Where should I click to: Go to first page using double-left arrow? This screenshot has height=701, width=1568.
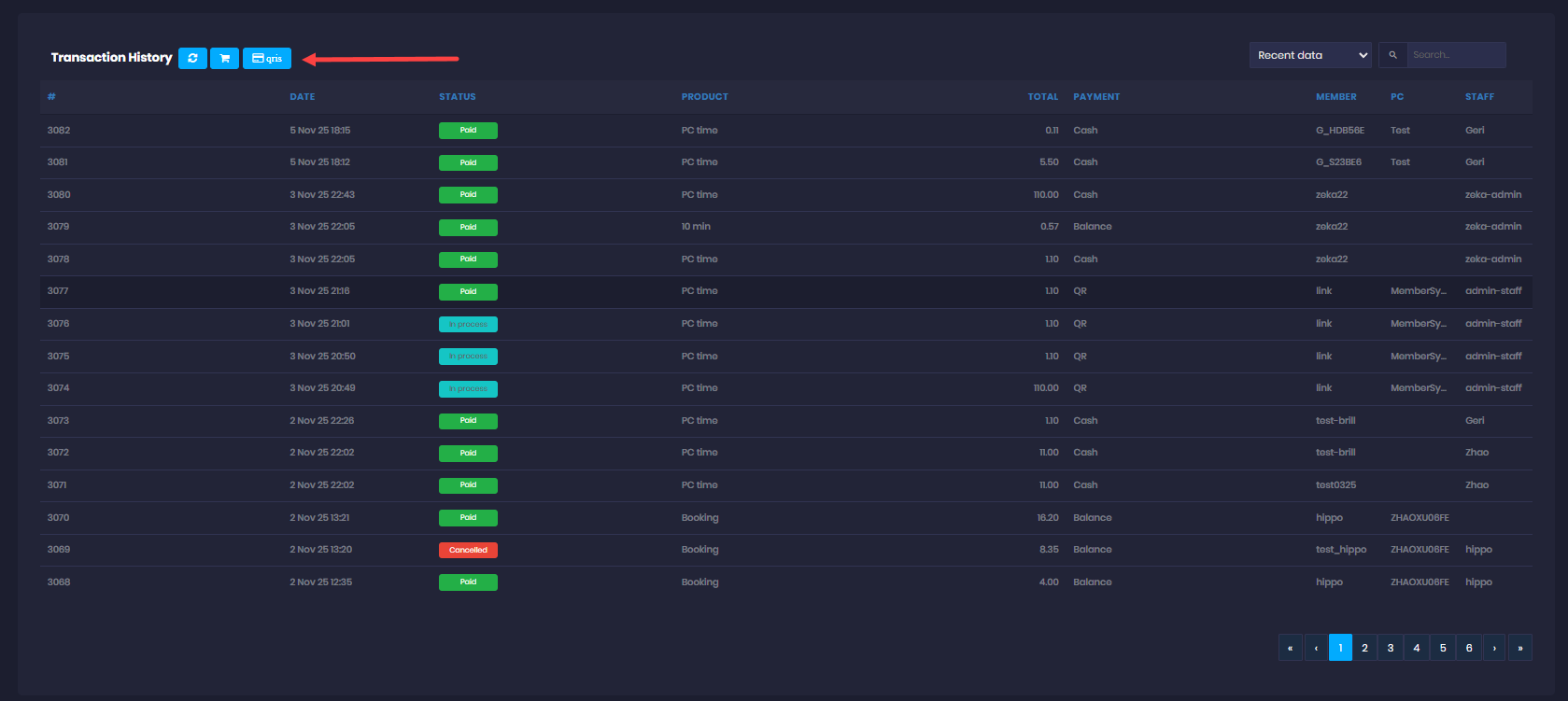1290,648
